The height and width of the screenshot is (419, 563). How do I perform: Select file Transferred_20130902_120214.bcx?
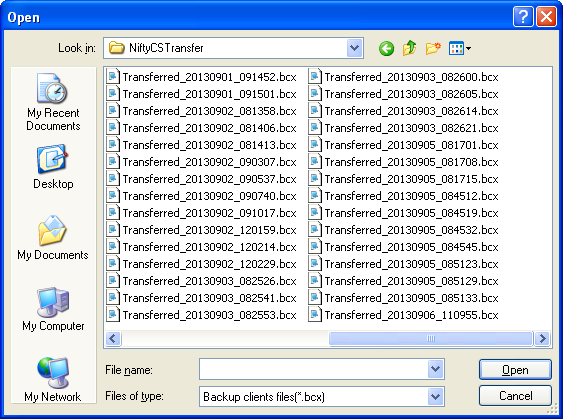click(x=202, y=247)
